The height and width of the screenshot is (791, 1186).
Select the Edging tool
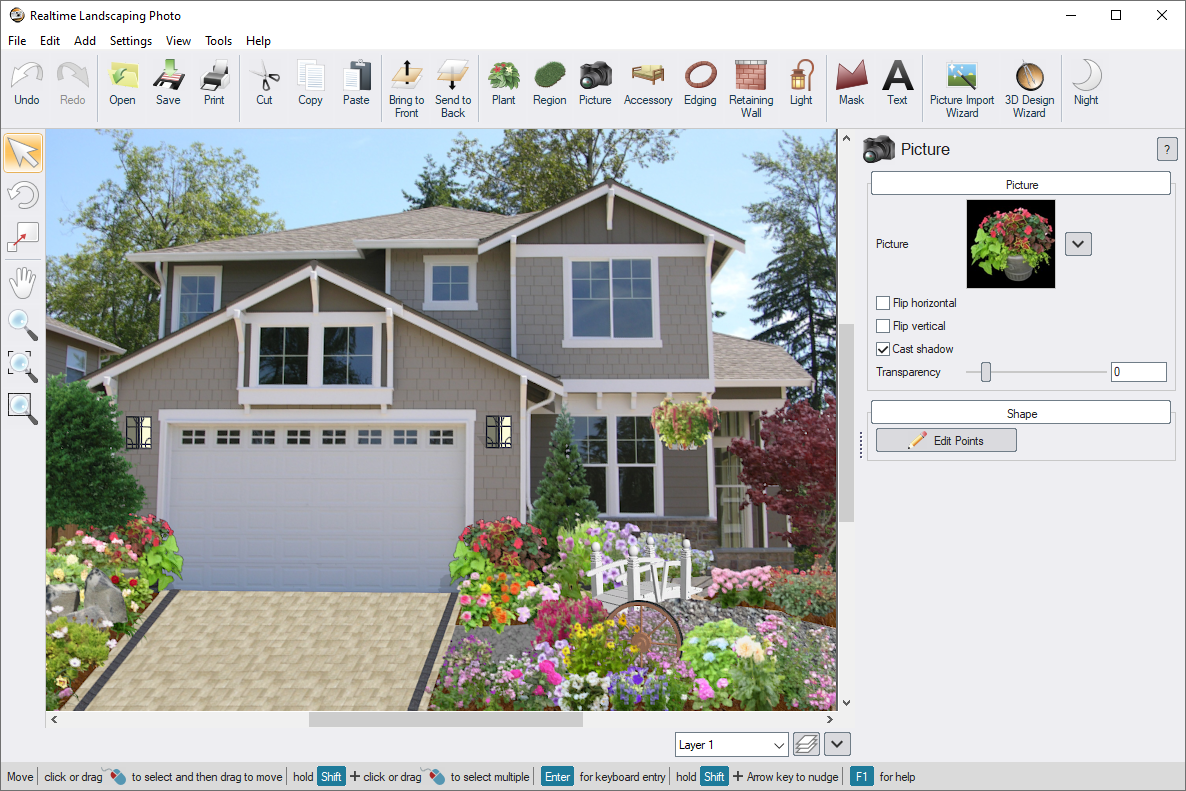[700, 85]
